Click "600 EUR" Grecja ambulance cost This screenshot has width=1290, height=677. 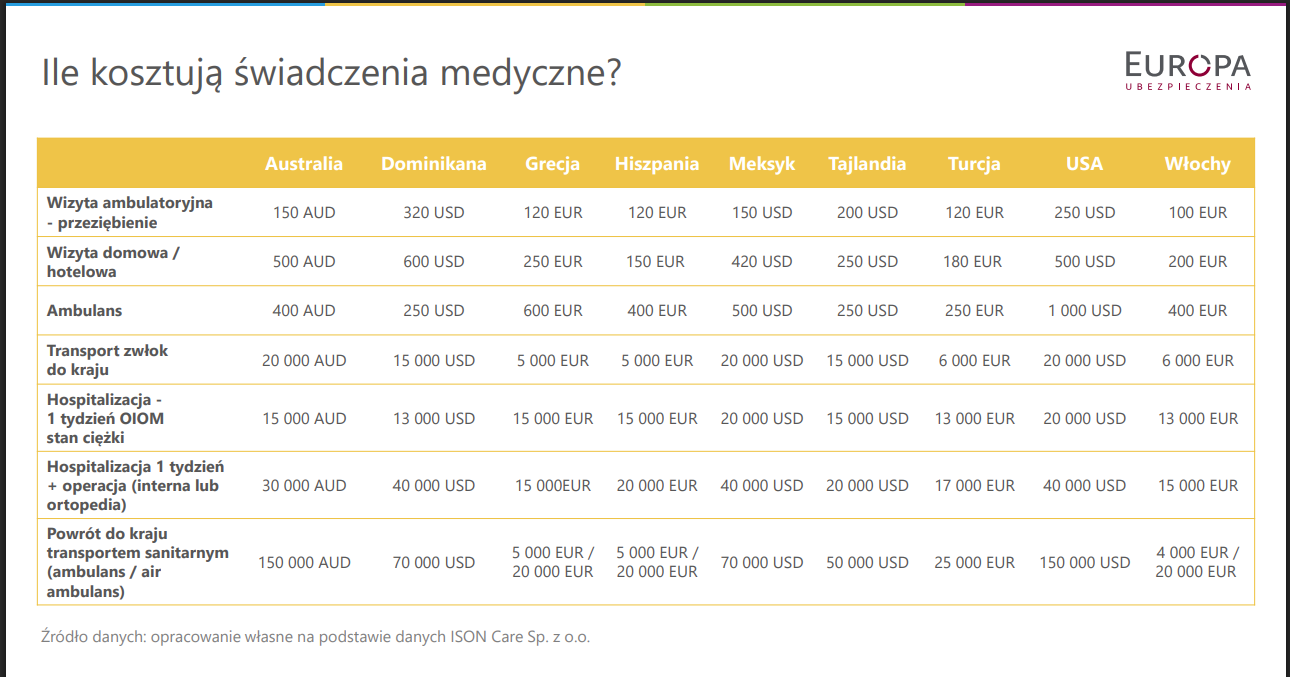point(553,310)
